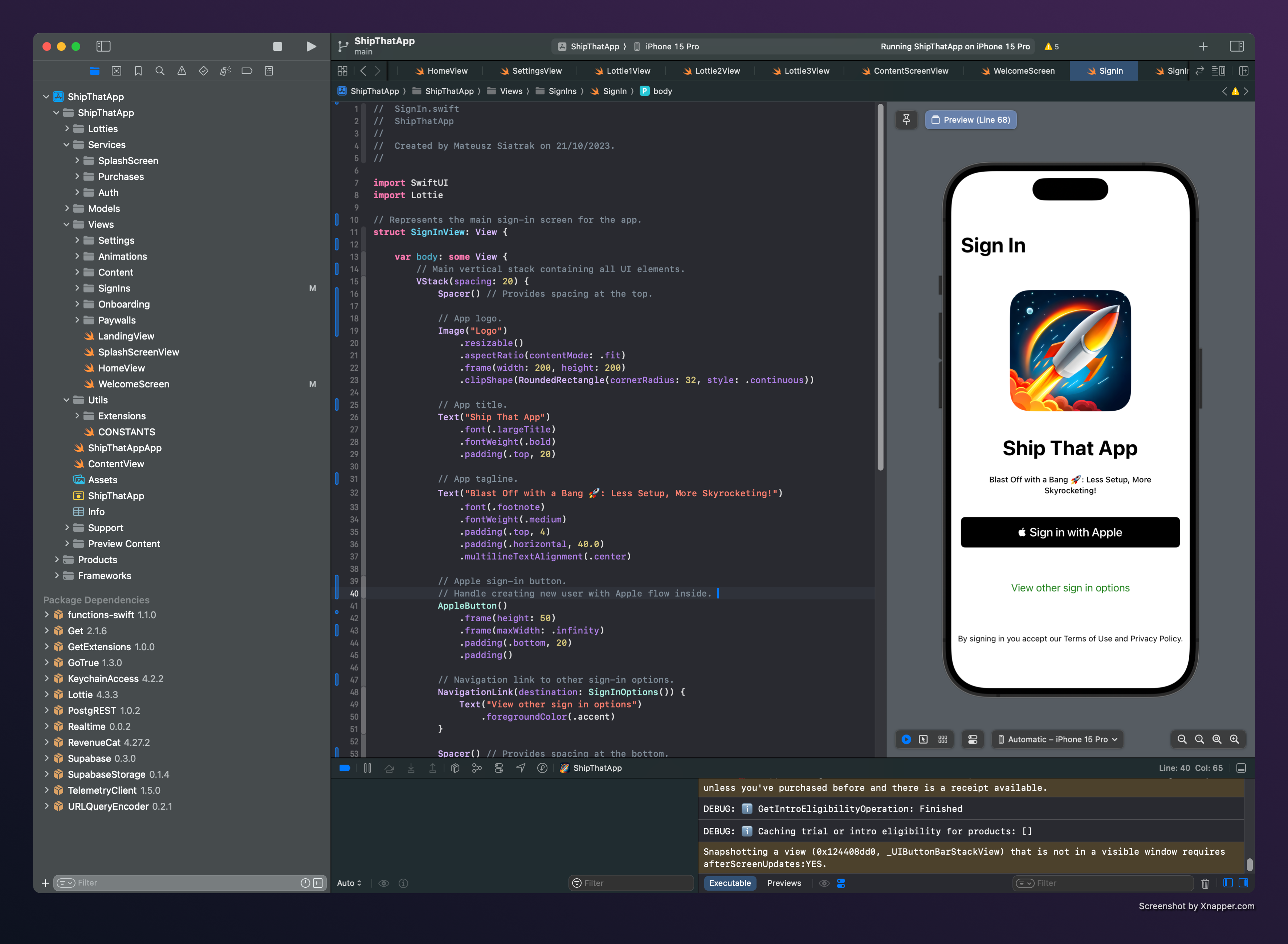Screen dimensions: 1288x944
Task: Pause program execution in the debug bar
Action: (x=367, y=768)
